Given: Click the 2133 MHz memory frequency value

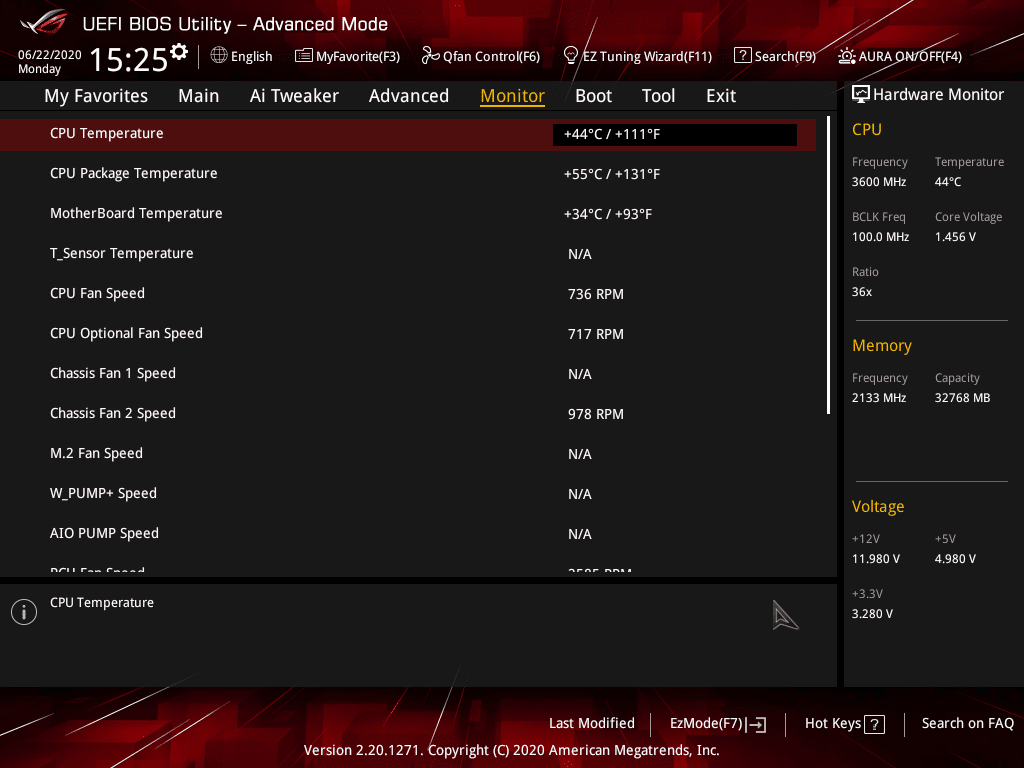Looking at the screenshot, I should 879,398.
